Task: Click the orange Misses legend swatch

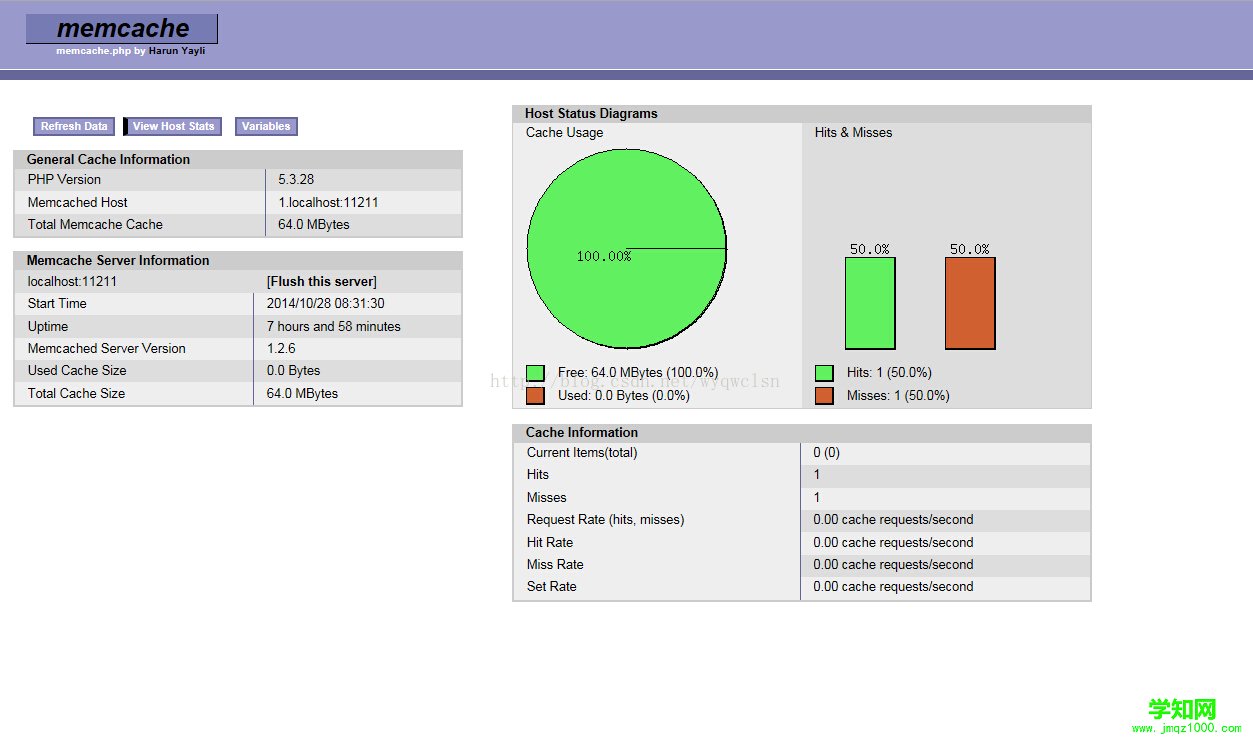Action: coord(824,396)
